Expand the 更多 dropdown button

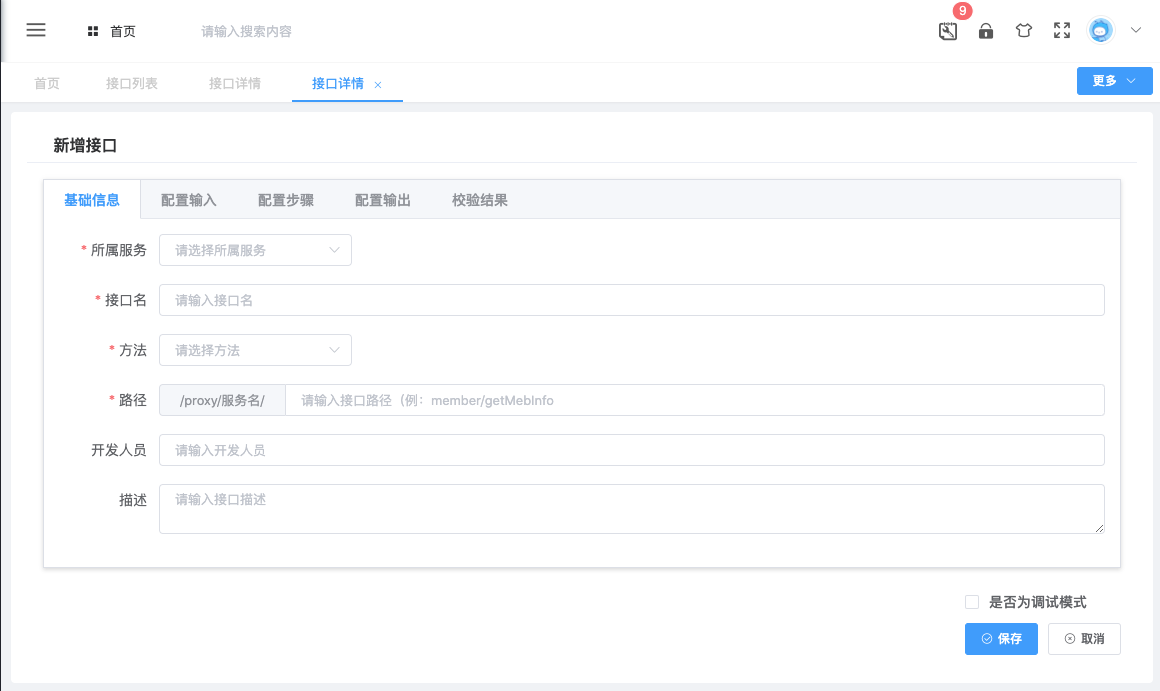[1115, 81]
